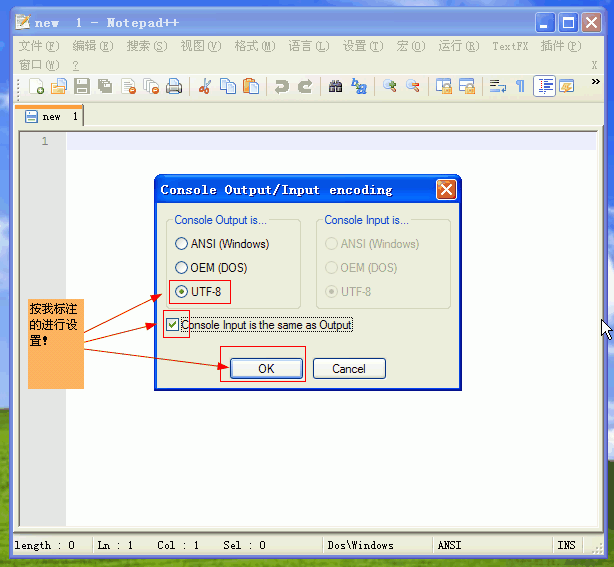
Task: Open the 语言(L) menu
Action: coord(309,46)
